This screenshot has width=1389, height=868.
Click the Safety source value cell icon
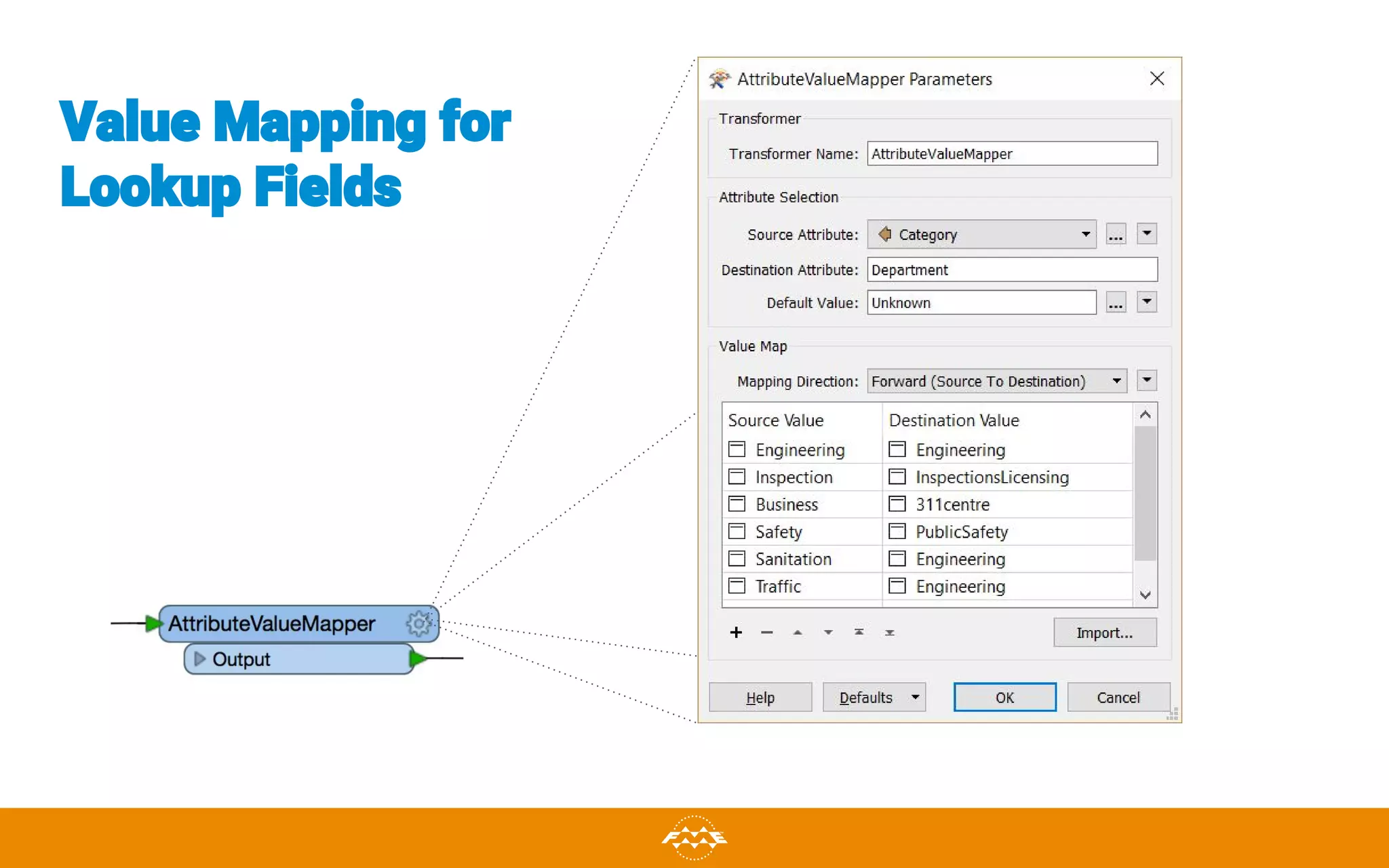click(737, 531)
